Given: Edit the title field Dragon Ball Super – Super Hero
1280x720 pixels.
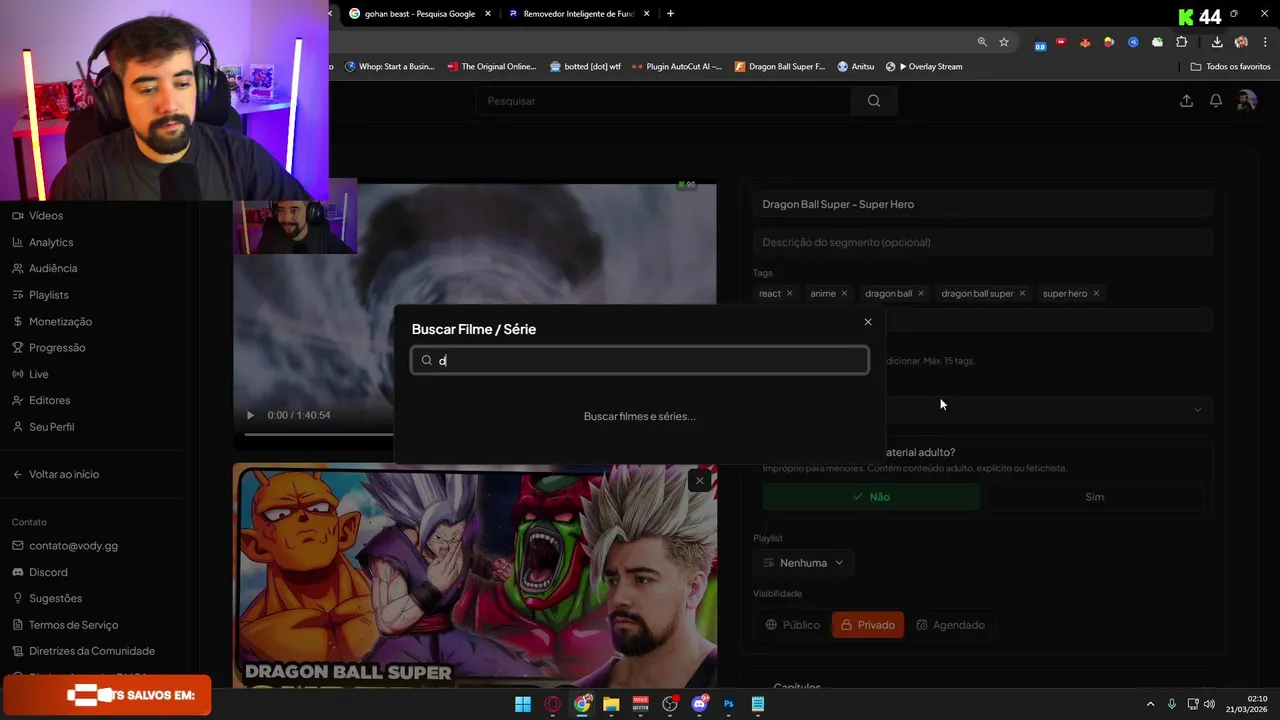Looking at the screenshot, I should click(x=983, y=204).
